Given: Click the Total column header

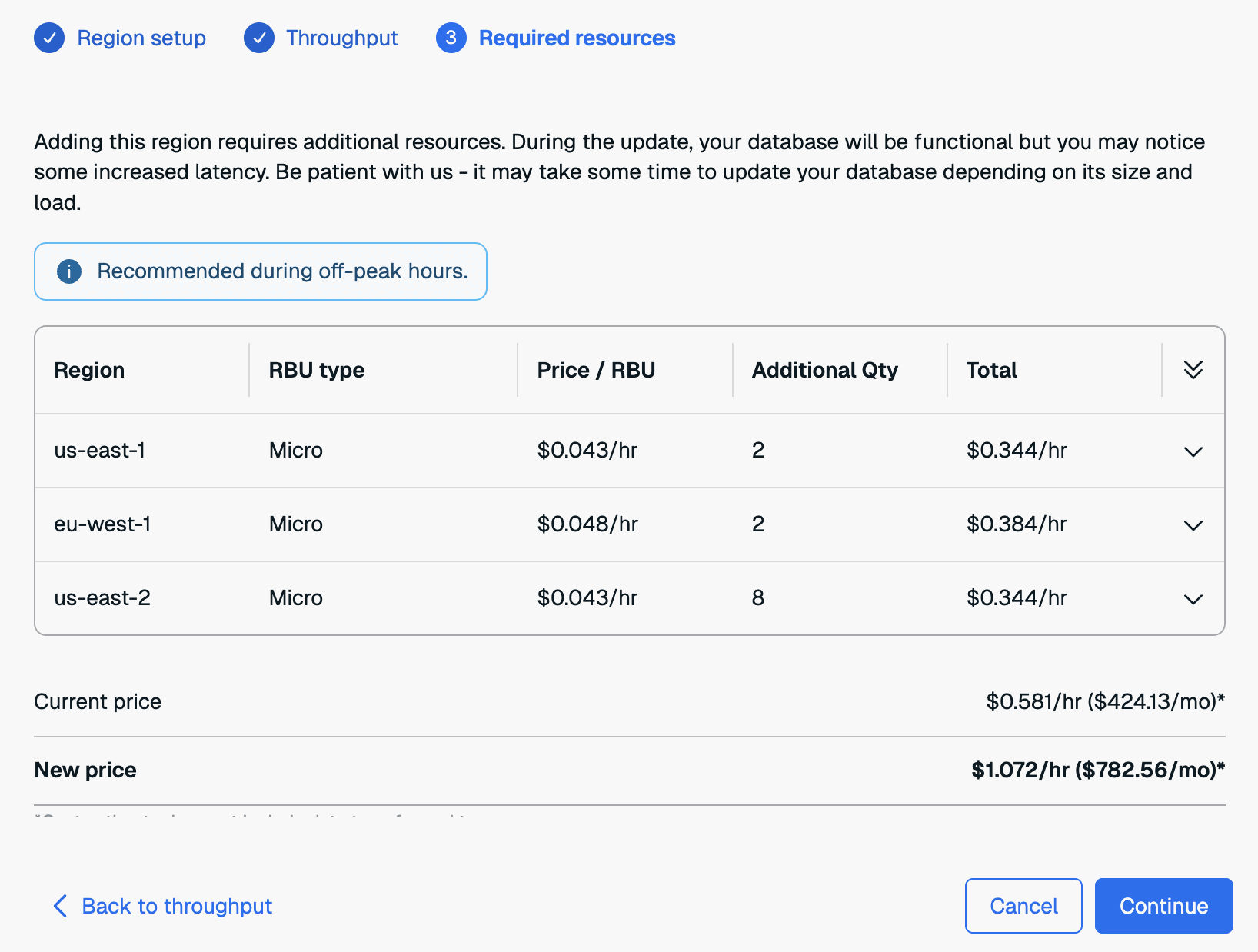Looking at the screenshot, I should (991, 370).
